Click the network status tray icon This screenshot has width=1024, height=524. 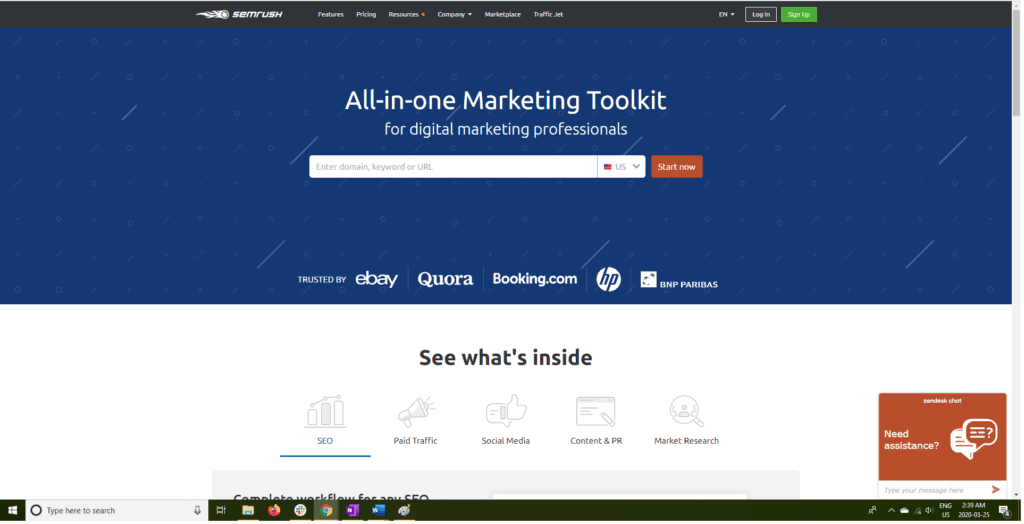click(x=918, y=511)
